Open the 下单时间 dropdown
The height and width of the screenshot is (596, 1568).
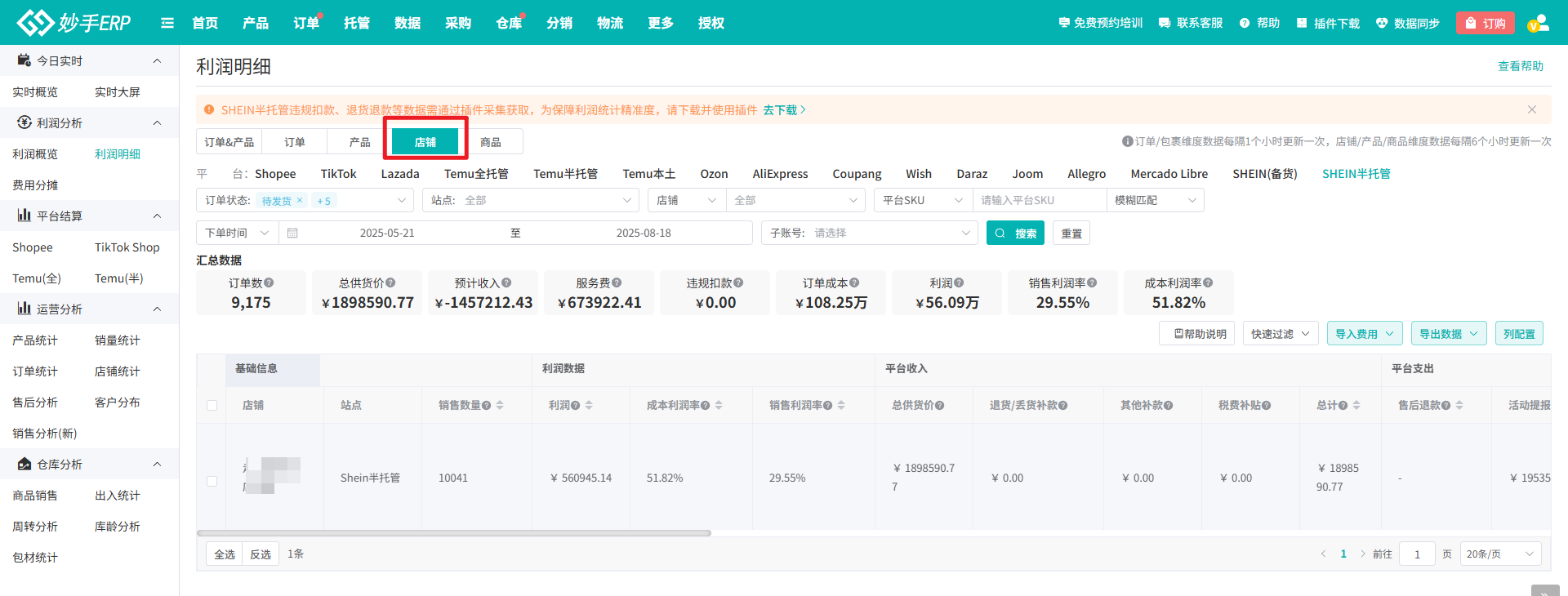click(238, 233)
